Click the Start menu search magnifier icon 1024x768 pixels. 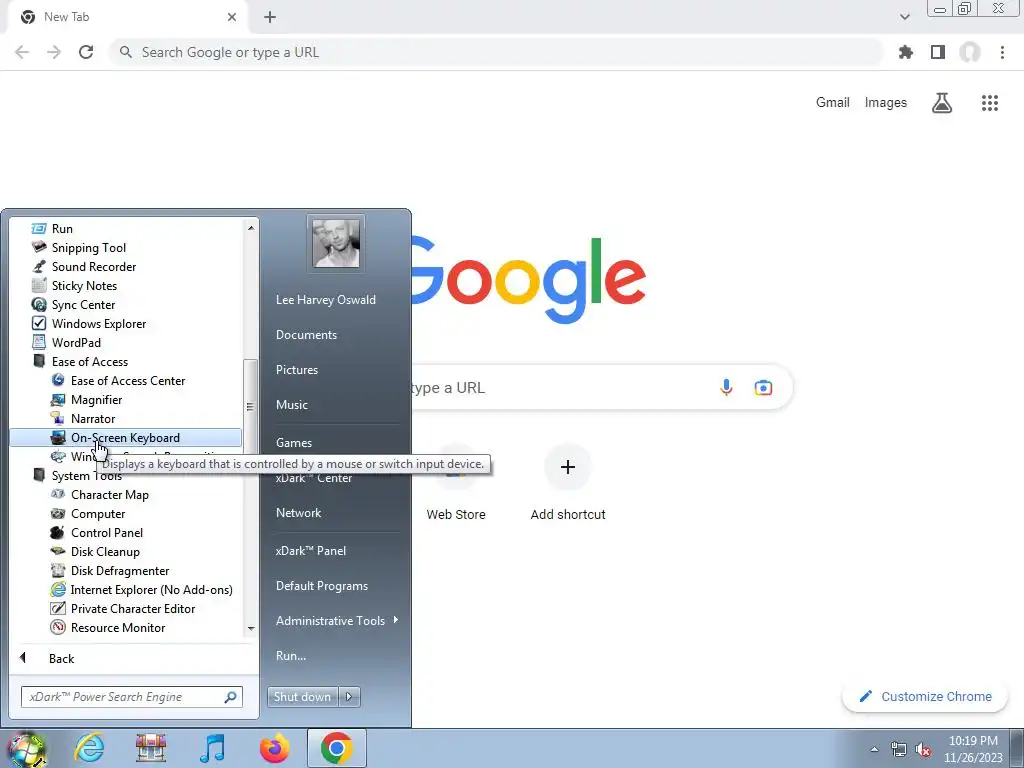click(231, 697)
